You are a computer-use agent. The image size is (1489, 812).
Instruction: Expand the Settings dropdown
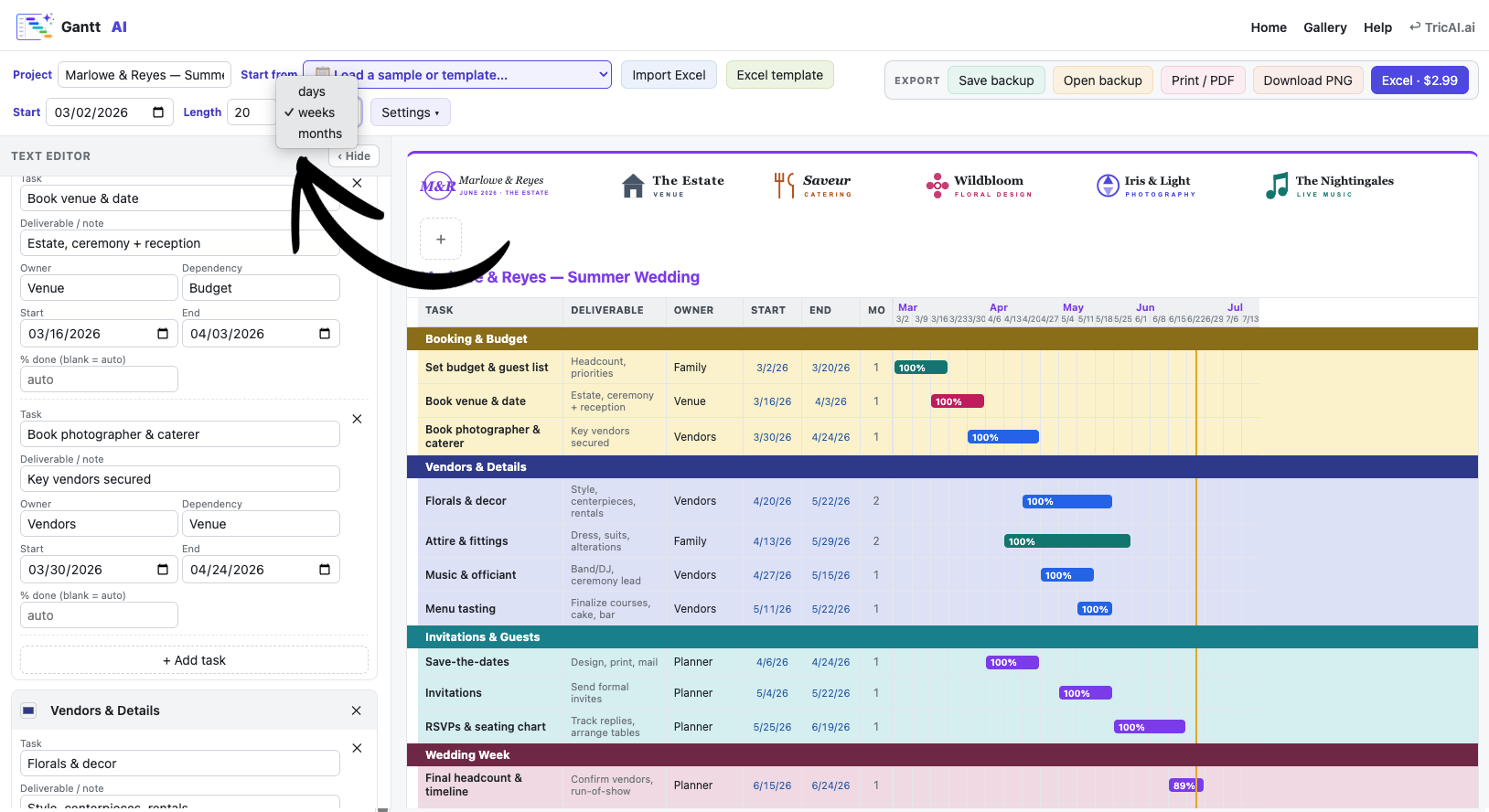pos(411,112)
